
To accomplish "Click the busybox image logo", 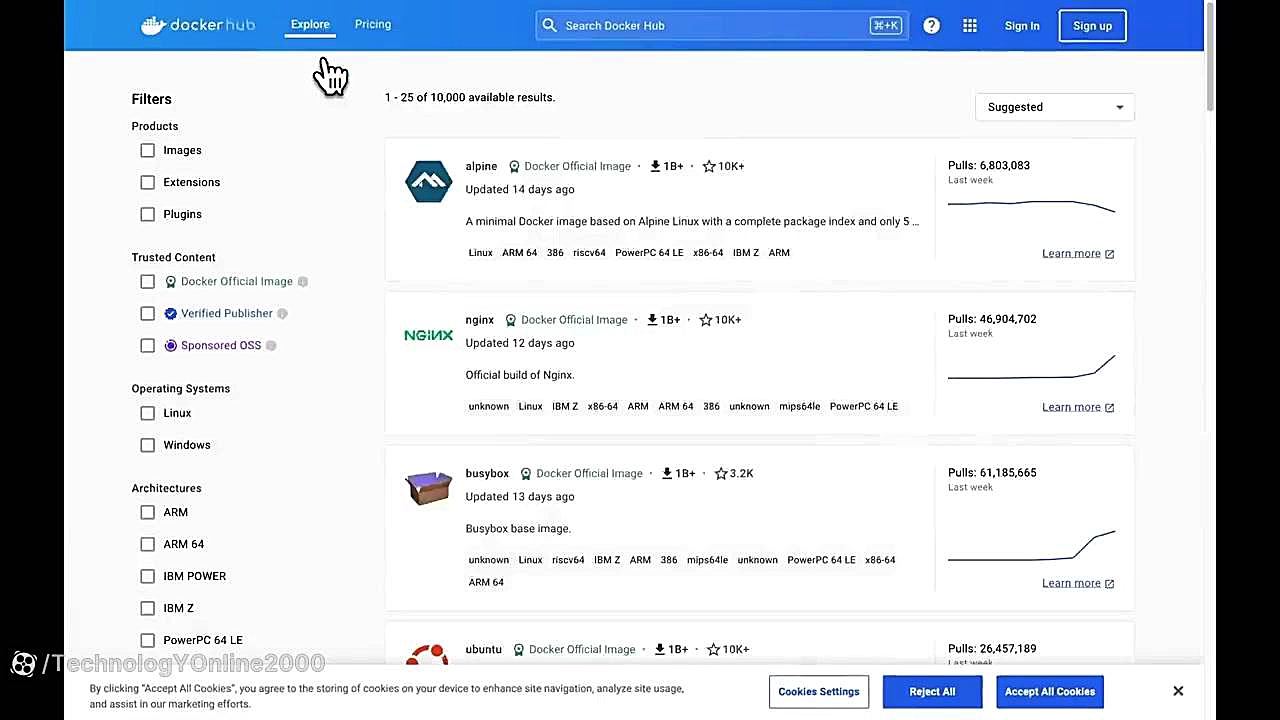I will (428, 488).
